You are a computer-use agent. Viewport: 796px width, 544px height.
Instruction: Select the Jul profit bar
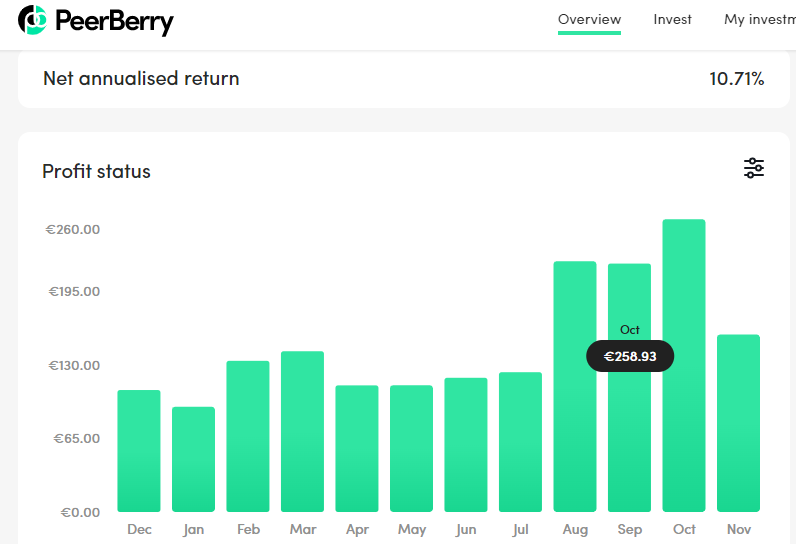coord(520,442)
